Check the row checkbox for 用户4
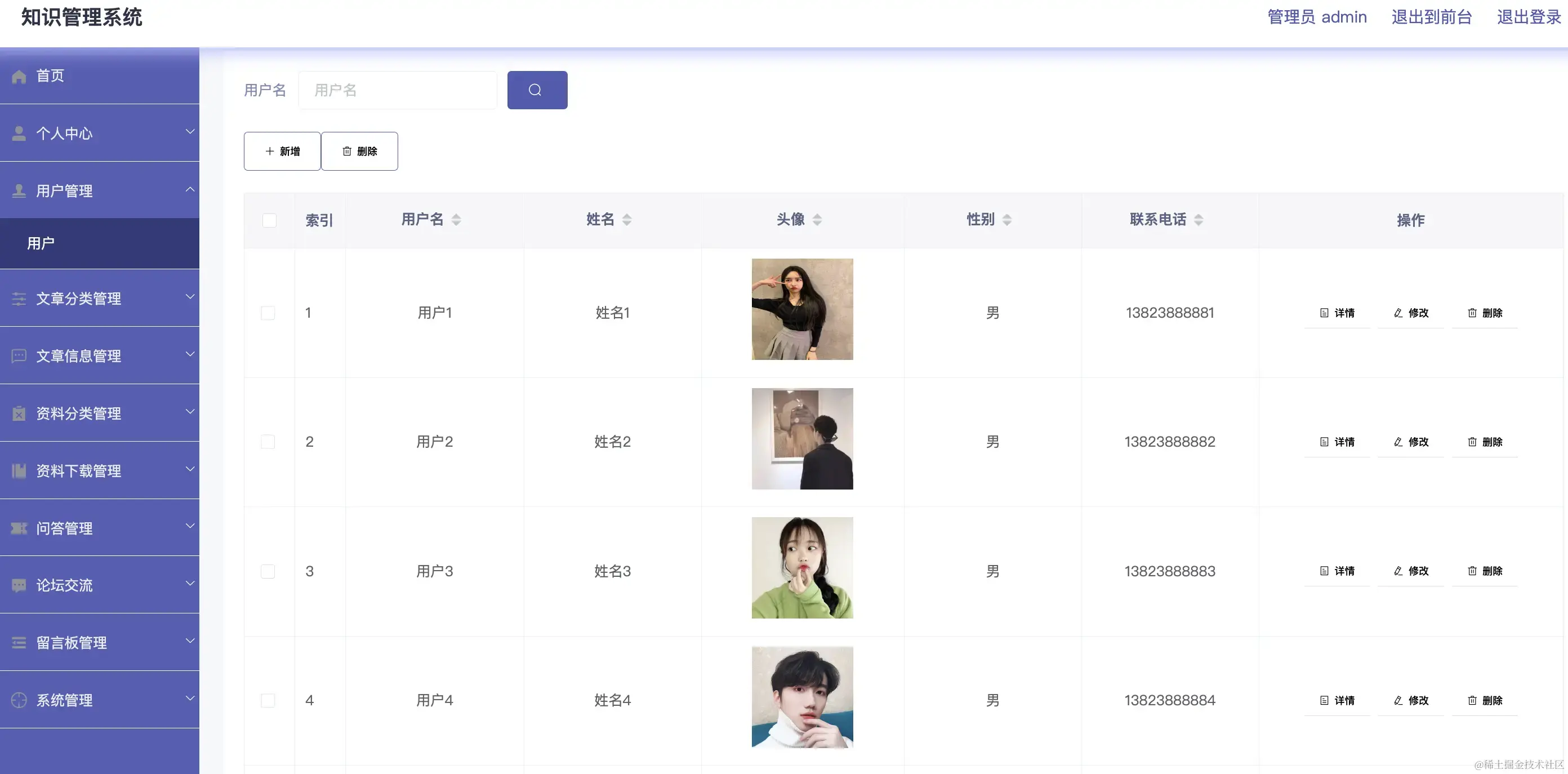 click(x=269, y=700)
